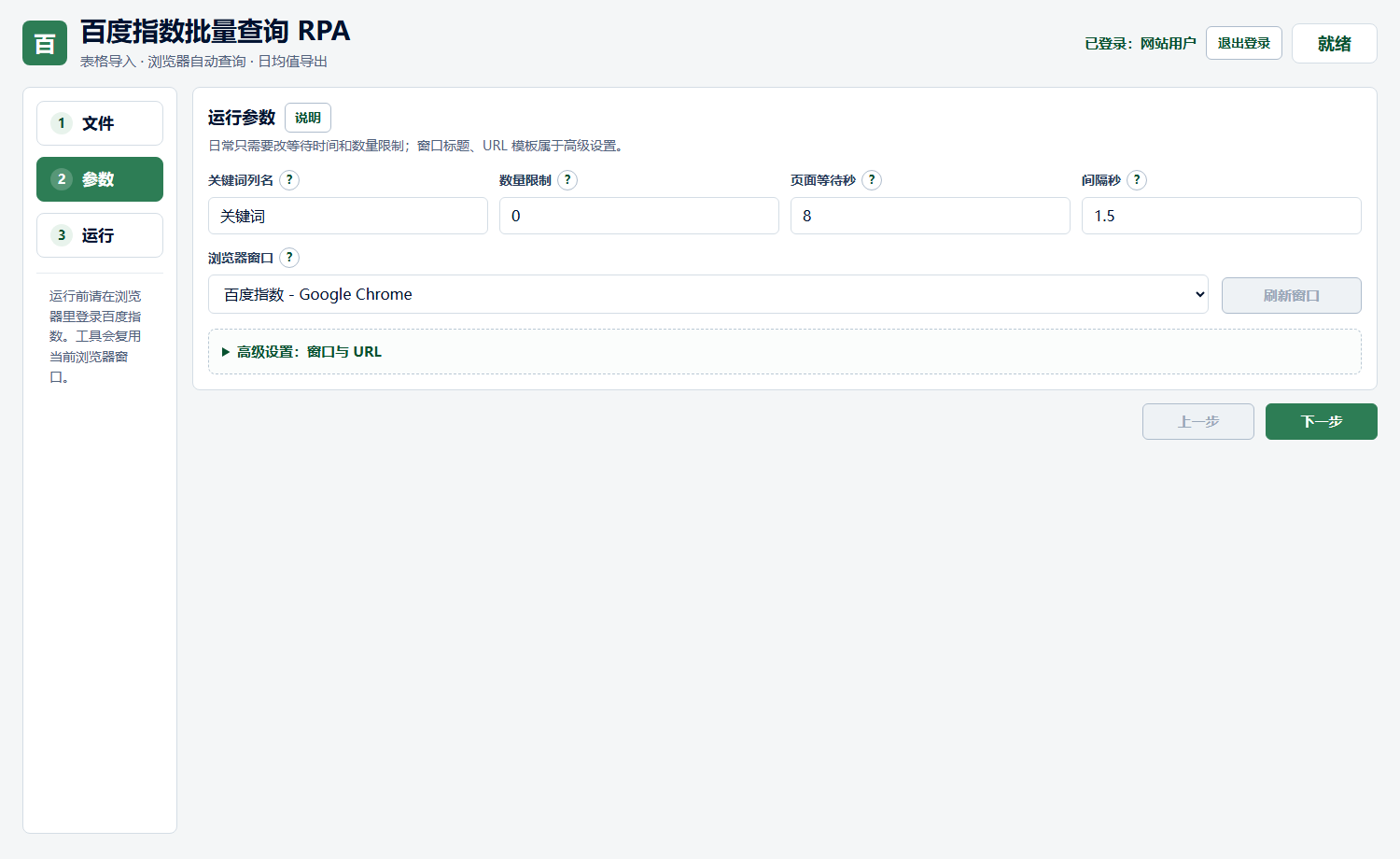This screenshot has height=859, width=1400.
Task: Open the 说明 button next to 运行参数
Action: pyautogui.click(x=308, y=118)
